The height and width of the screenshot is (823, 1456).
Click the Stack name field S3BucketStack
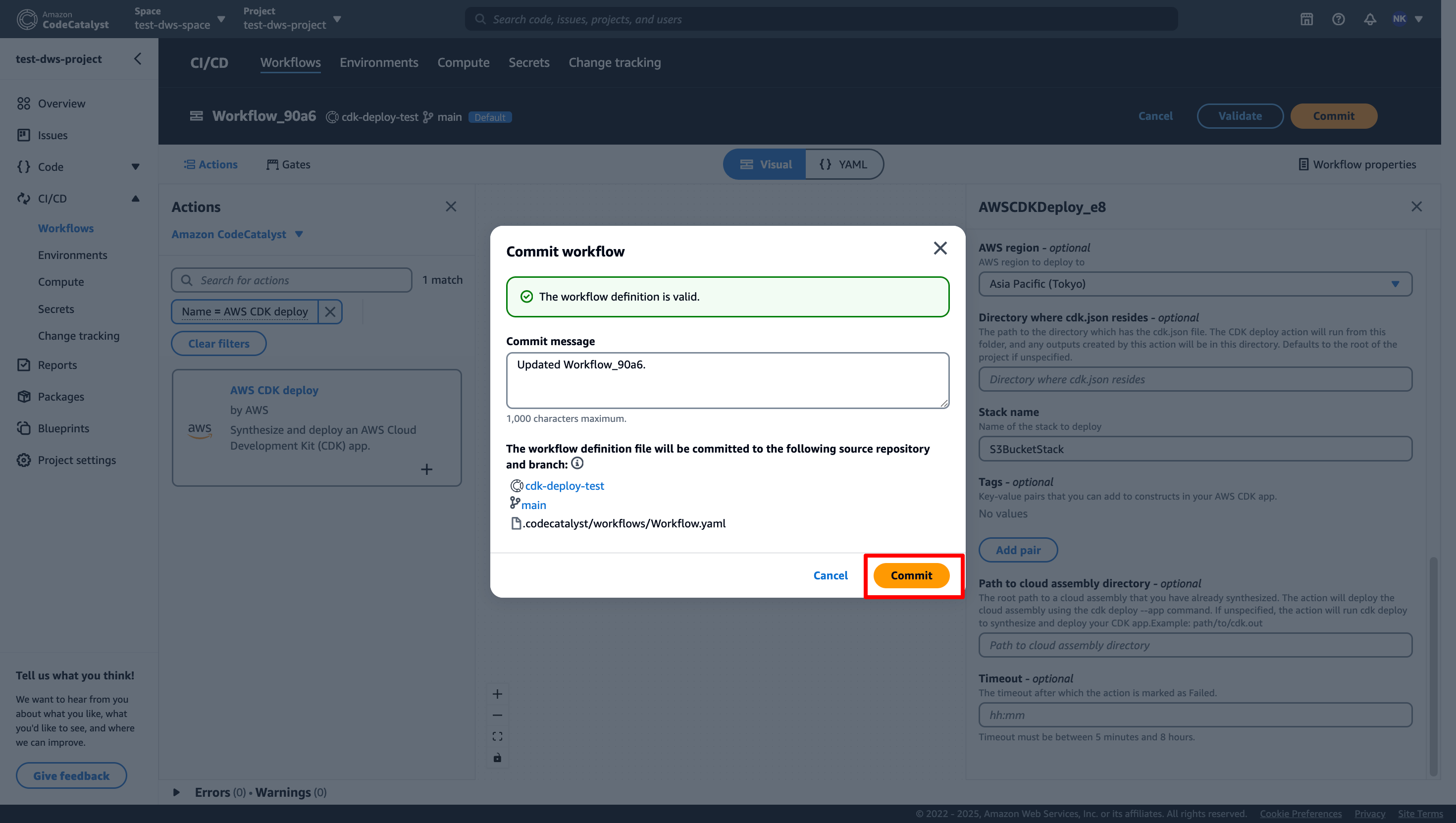1195,449
